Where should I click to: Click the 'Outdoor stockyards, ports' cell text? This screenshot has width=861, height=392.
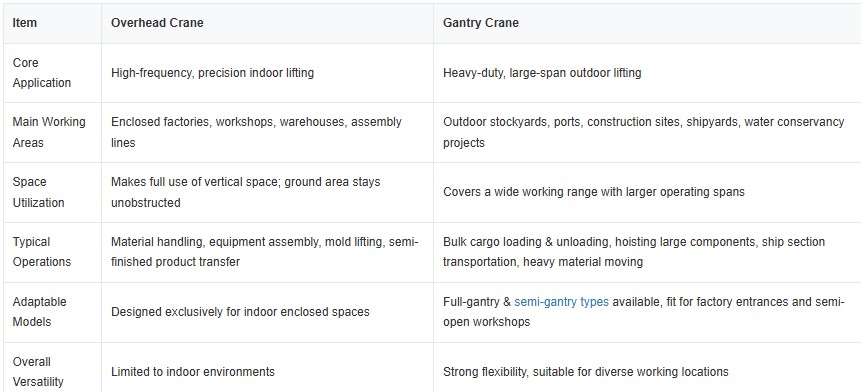point(644,132)
